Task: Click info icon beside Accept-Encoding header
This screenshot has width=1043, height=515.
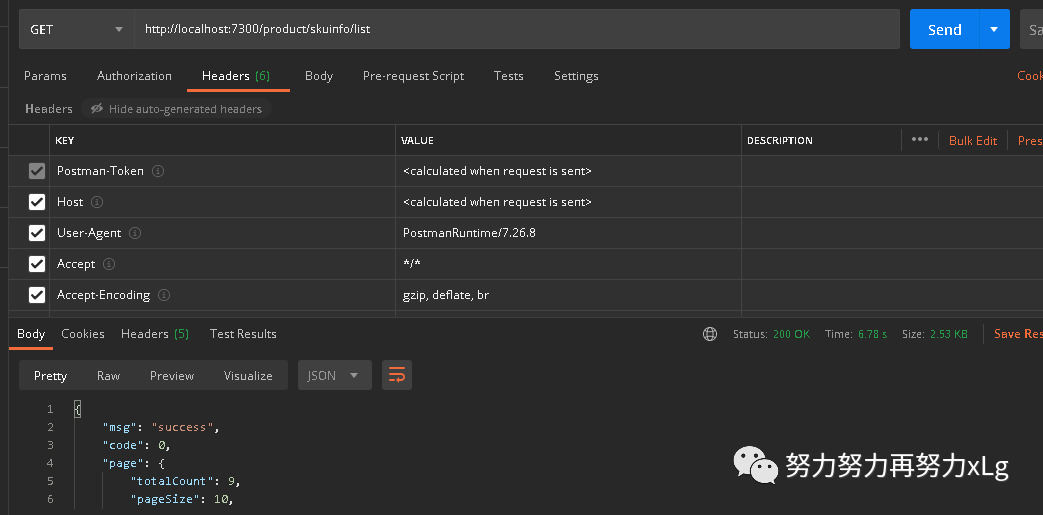Action: click(x=164, y=295)
